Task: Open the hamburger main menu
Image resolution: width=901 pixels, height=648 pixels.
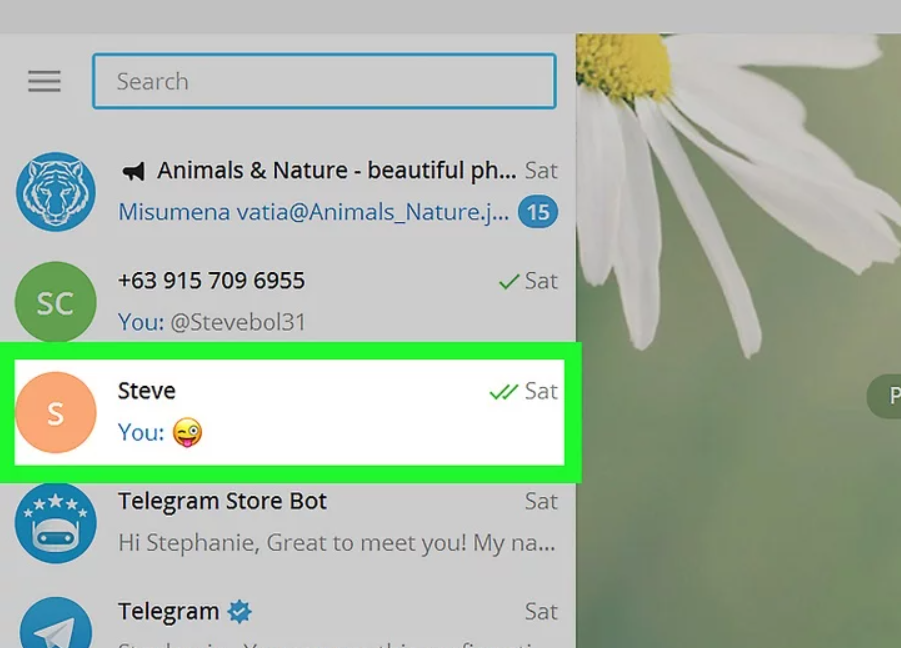Action: (44, 81)
